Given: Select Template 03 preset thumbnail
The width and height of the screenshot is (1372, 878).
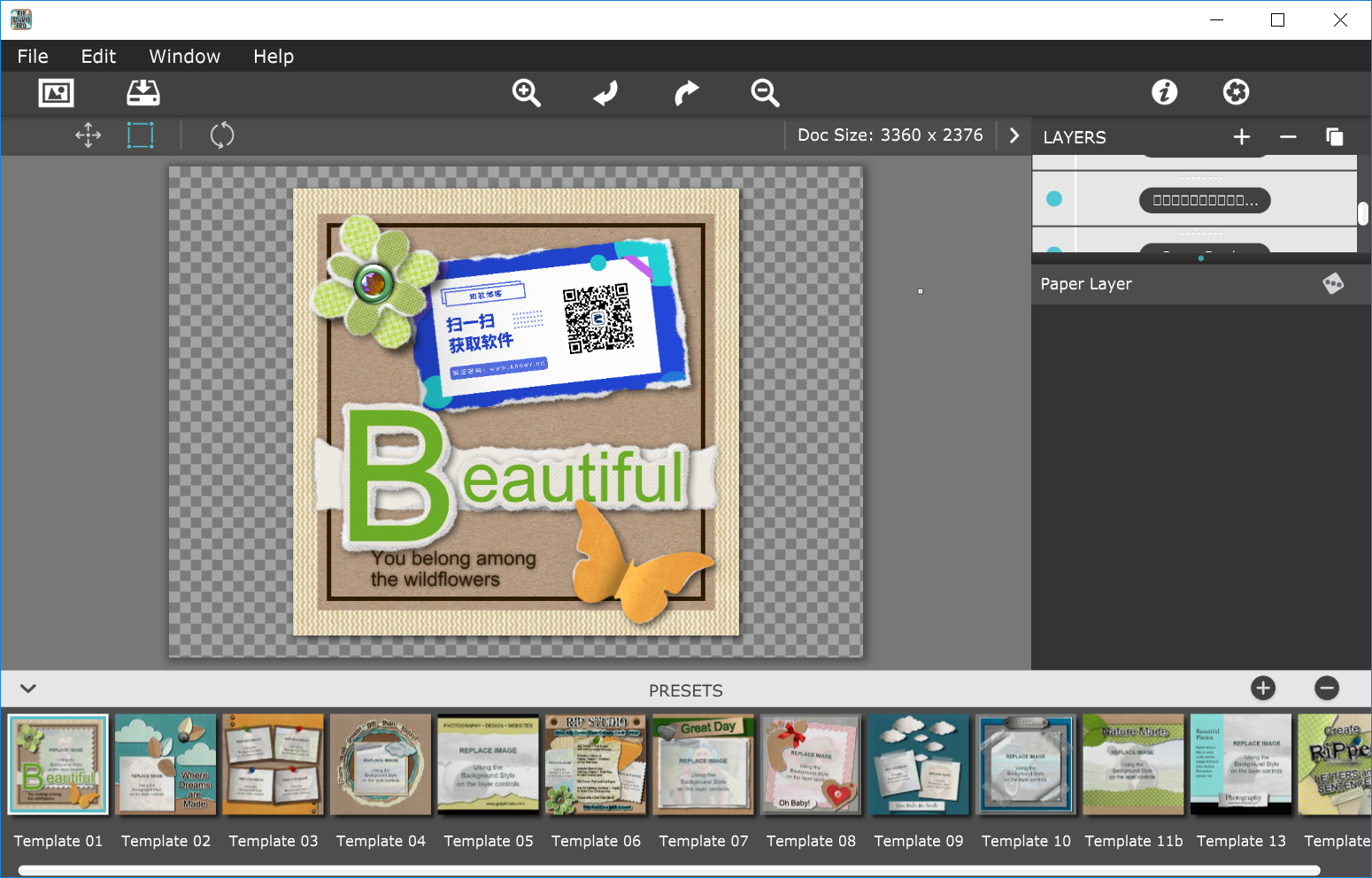Looking at the screenshot, I should pyautogui.click(x=274, y=765).
